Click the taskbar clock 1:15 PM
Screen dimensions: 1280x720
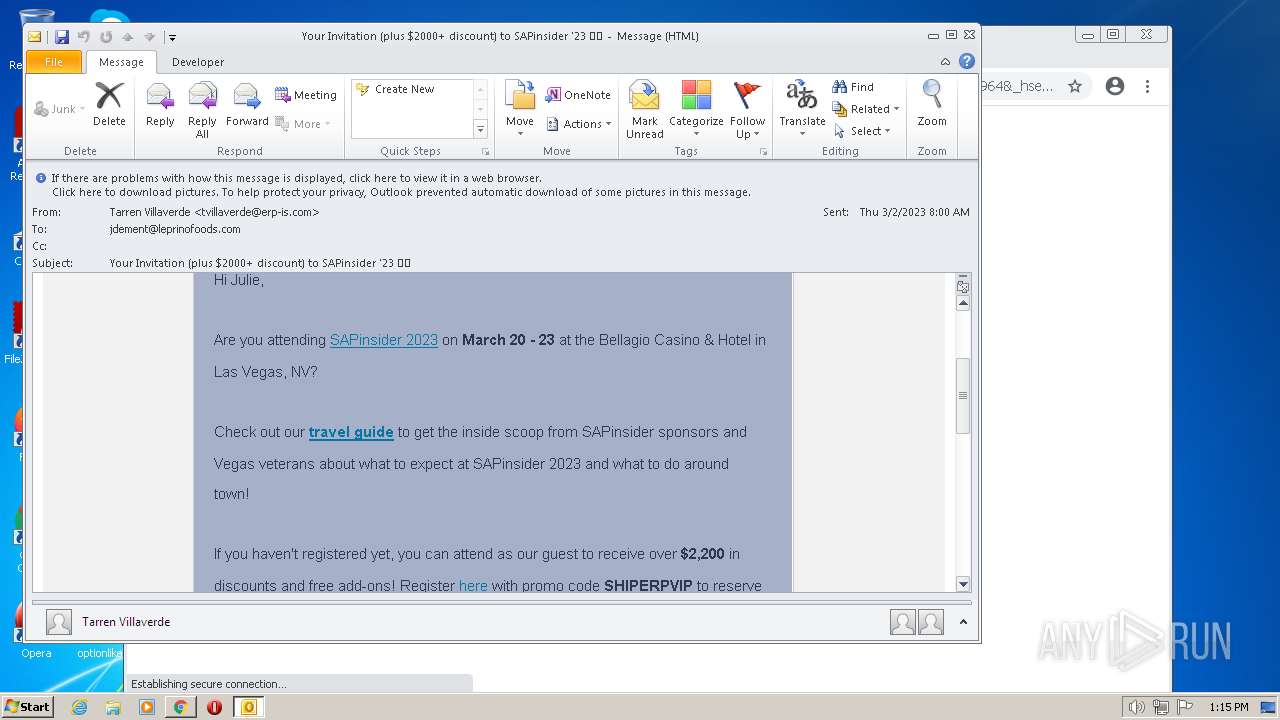pyautogui.click(x=1228, y=707)
